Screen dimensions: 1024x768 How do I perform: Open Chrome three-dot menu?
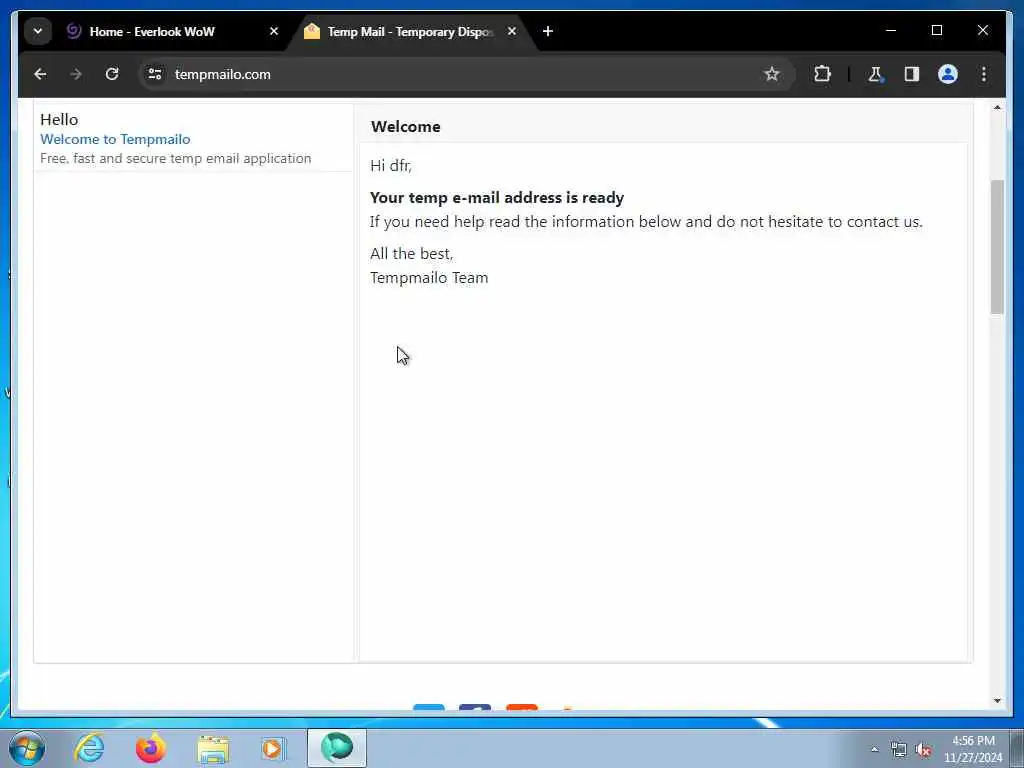click(x=984, y=74)
